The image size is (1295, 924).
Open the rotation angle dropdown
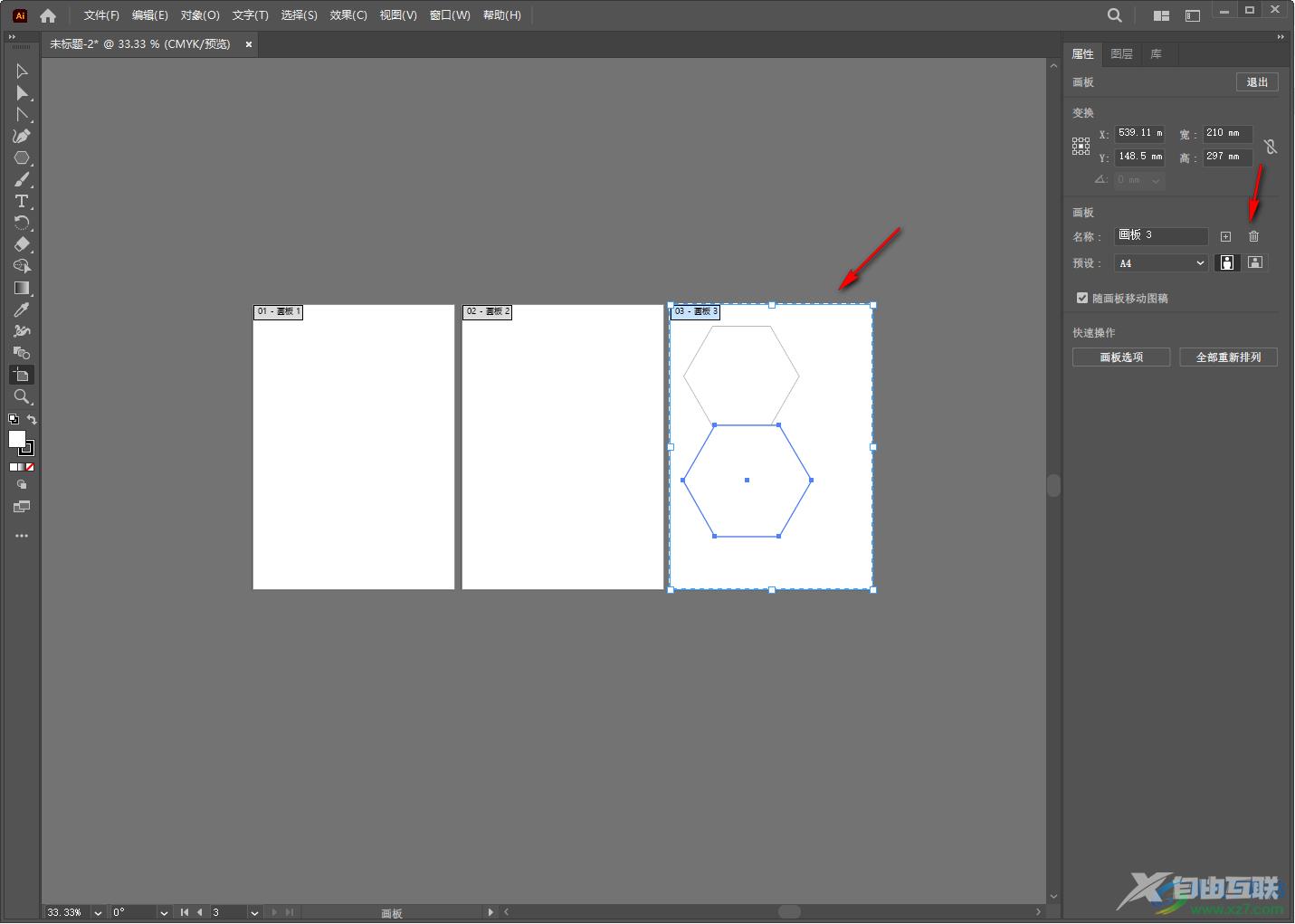[164, 912]
